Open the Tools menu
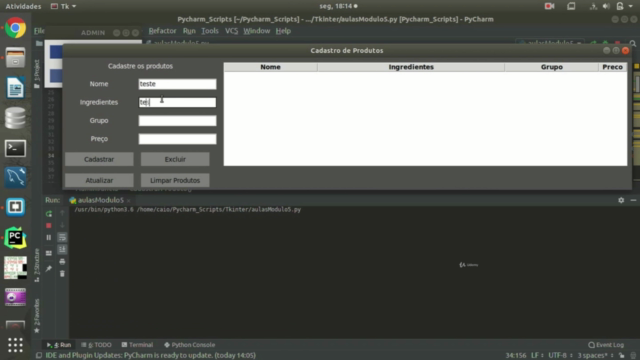This screenshot has width=640, height=360. 210,31
